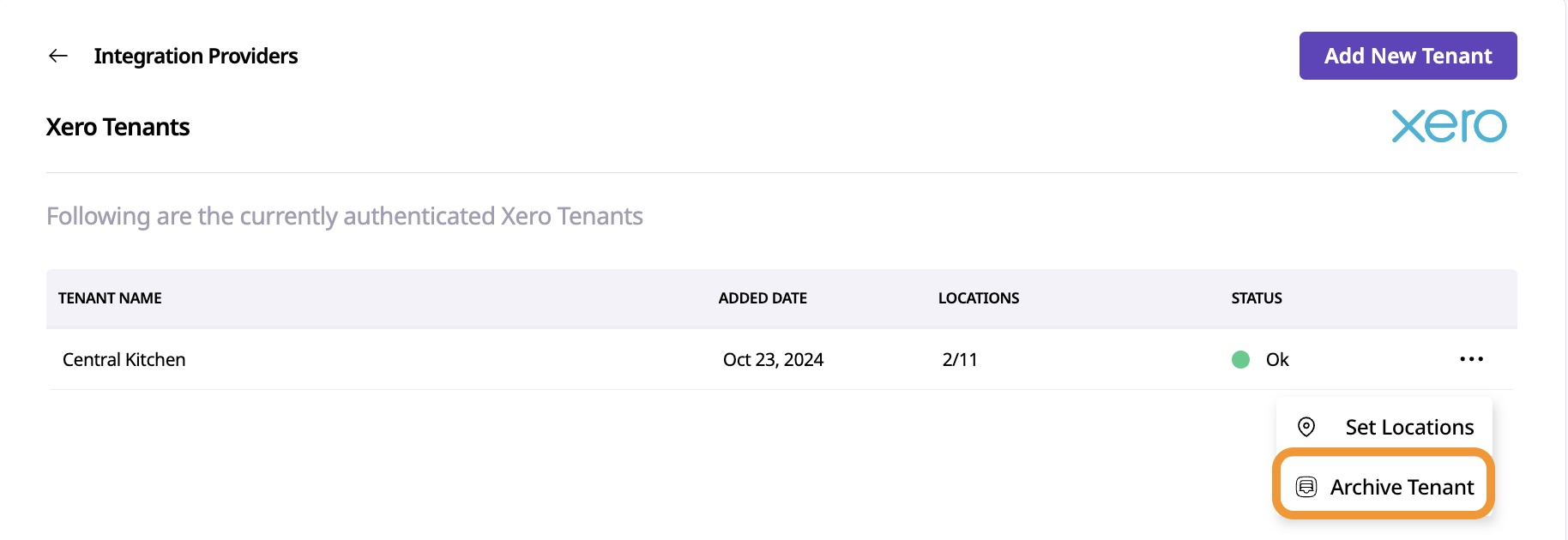Click the archive icon beside Archive Tenant
This screenshot has width=1568, height=540.
(1306, 487)
